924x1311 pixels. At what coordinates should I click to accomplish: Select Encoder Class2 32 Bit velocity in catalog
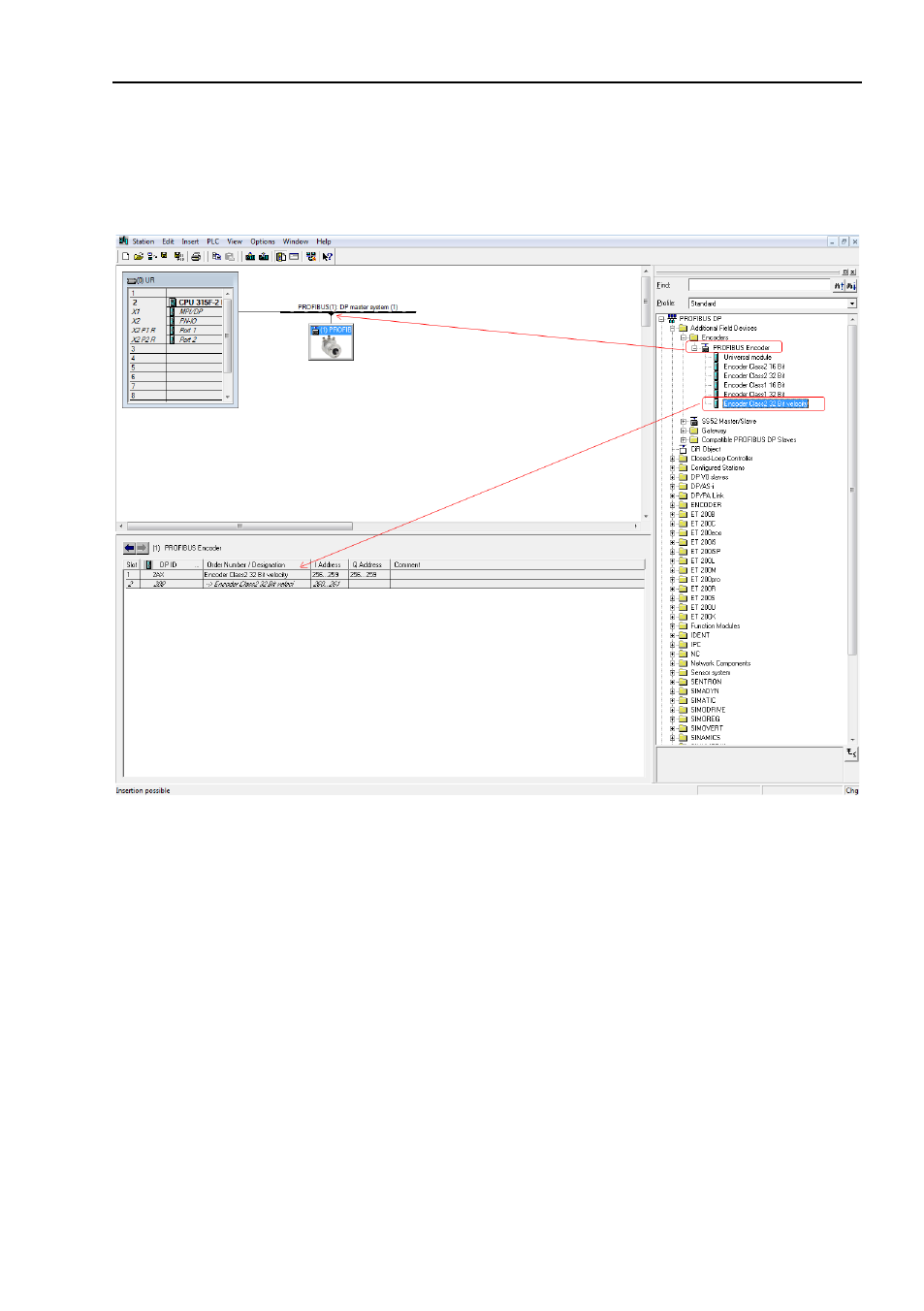point(766,403)
